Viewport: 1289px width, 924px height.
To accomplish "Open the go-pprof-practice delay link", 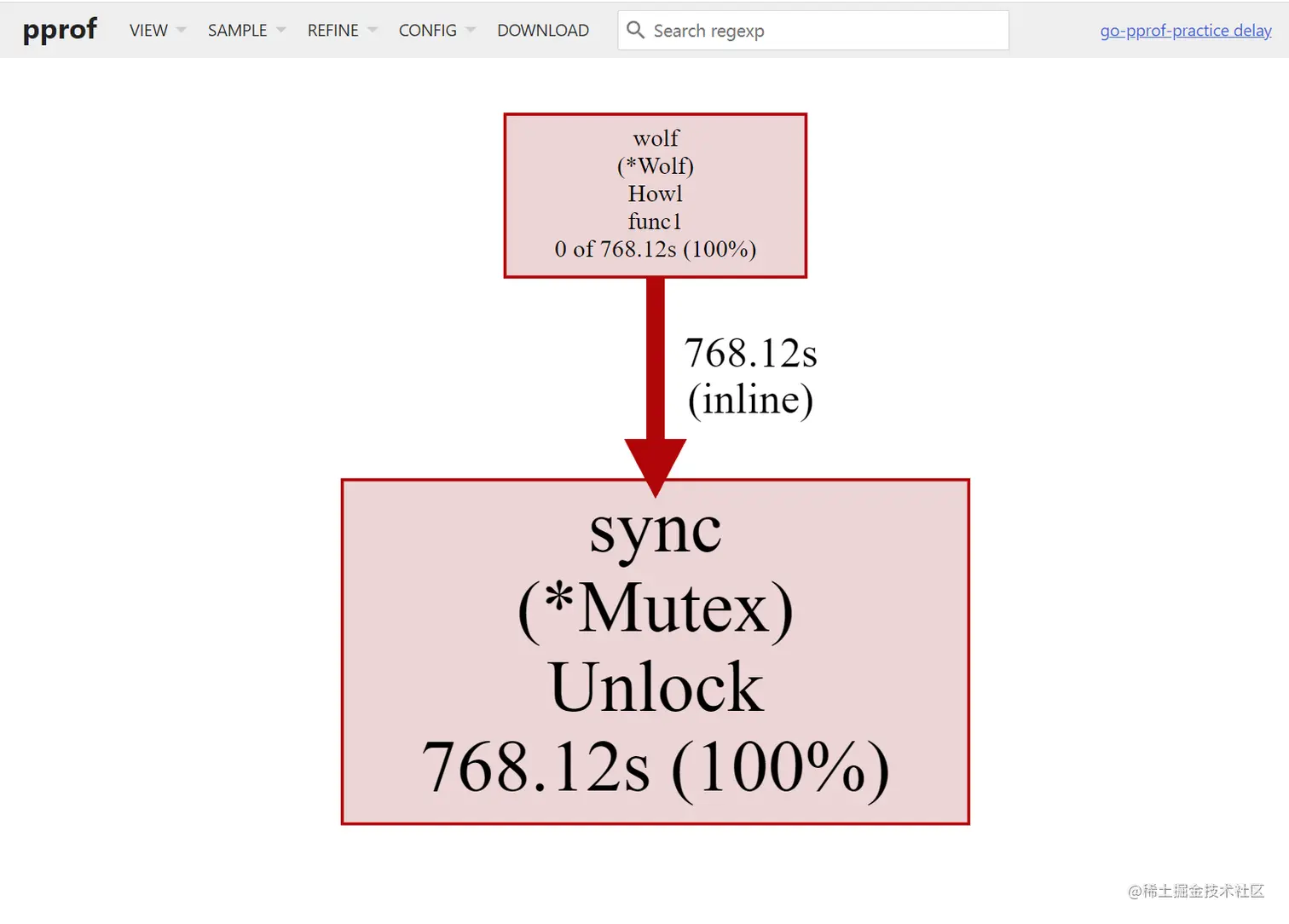I will (1185, 30).
